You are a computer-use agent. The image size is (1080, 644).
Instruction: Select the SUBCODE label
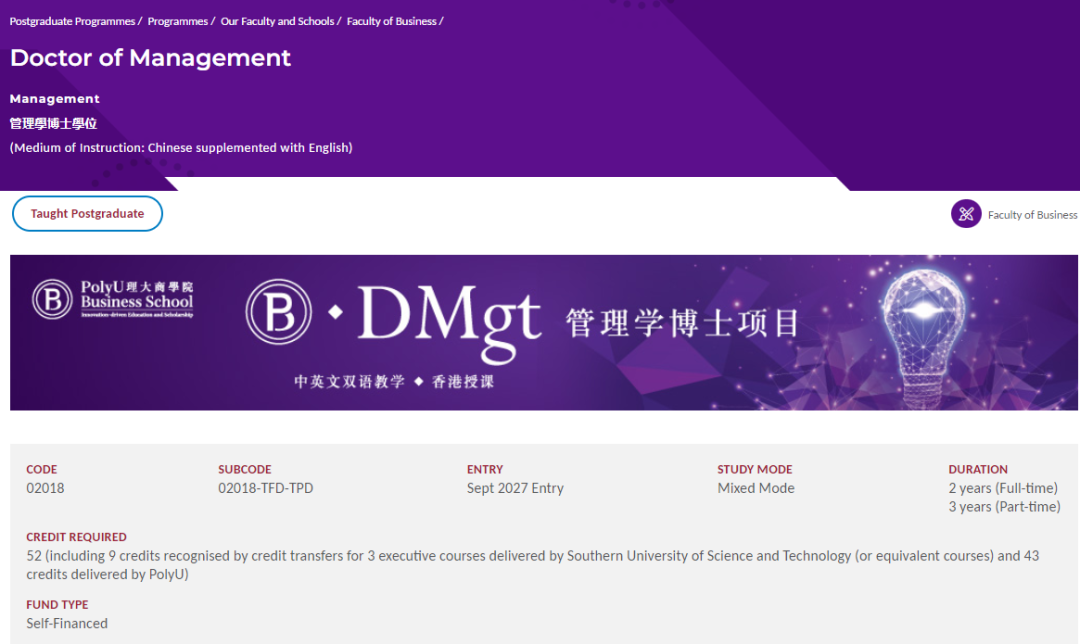245,469
